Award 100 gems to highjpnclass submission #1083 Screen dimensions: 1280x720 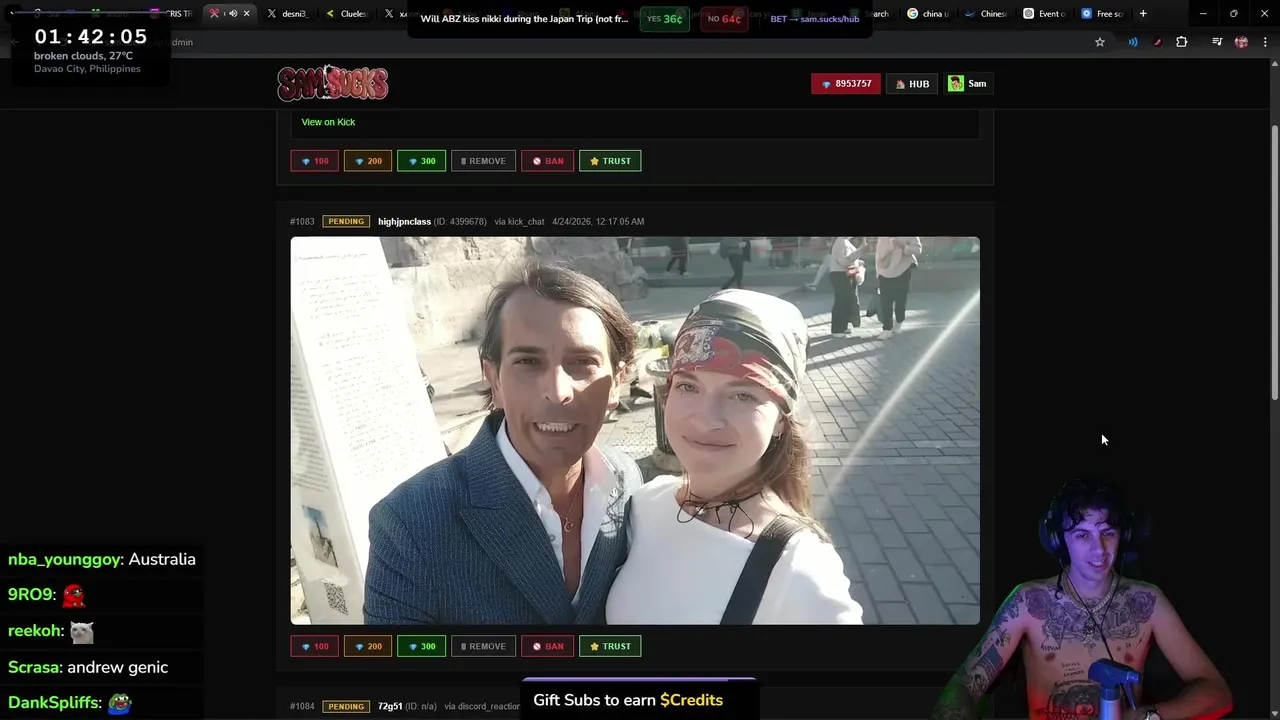click(x=314, y=646)
